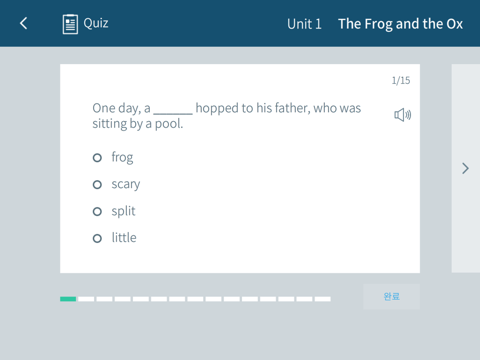Advance to next question with right chevron
Screen dimensions: 480x360
465,168
